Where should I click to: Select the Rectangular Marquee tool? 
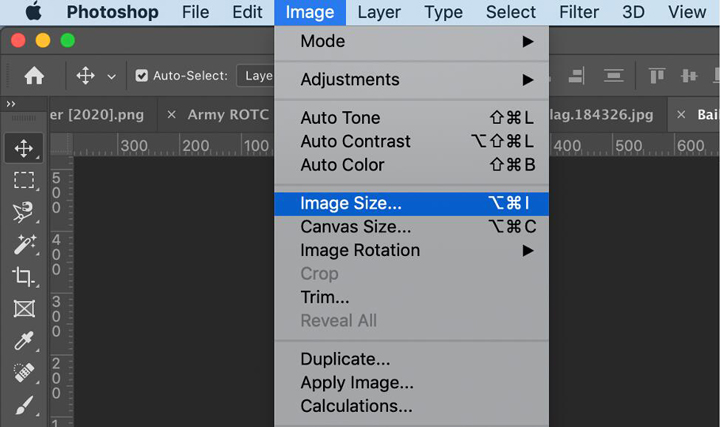[x=23, y=180]
